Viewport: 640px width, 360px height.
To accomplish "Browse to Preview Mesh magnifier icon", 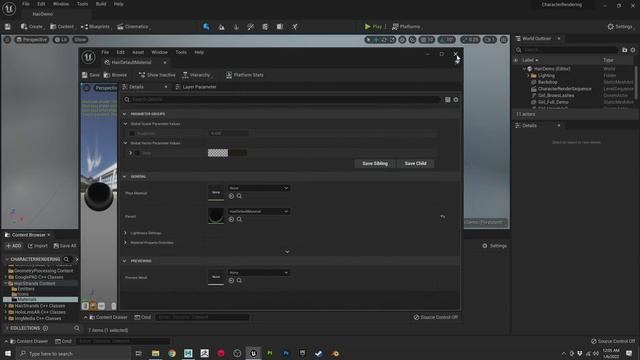I will [x=239, y=281].
